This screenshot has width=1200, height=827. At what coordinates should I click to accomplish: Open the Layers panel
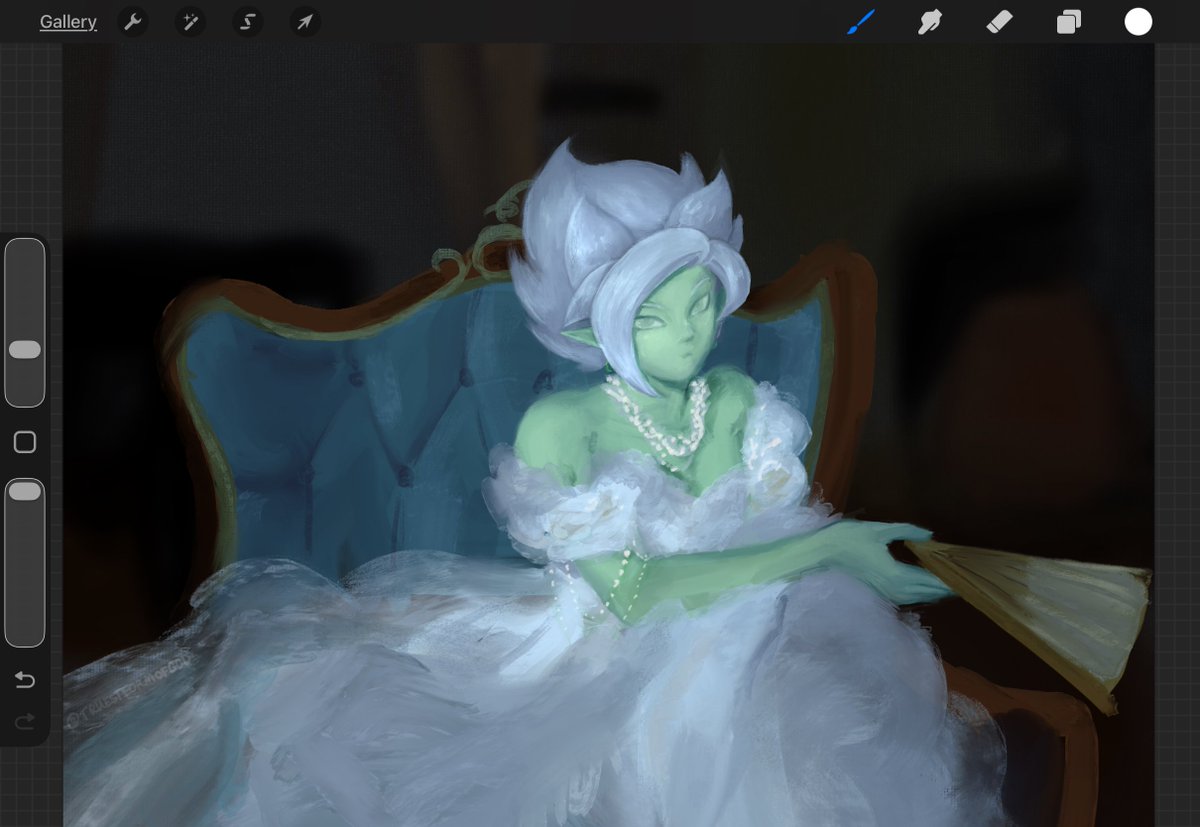(1069, 22)
